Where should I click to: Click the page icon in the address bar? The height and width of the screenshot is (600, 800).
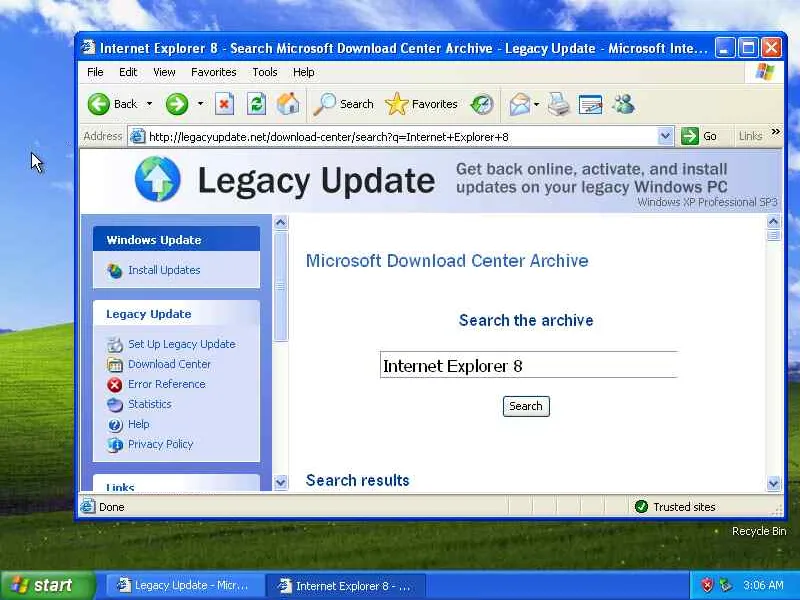click(137, 136)
